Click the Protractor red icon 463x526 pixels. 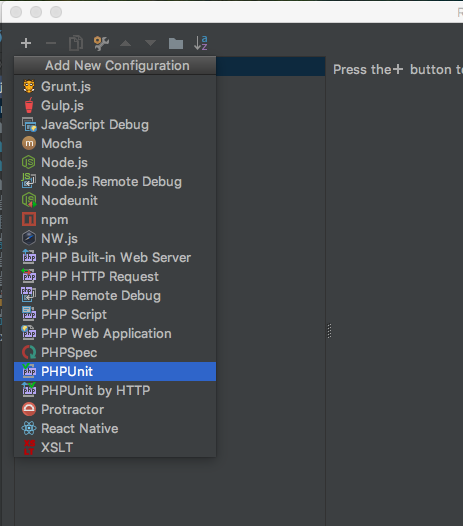(29, 409)
